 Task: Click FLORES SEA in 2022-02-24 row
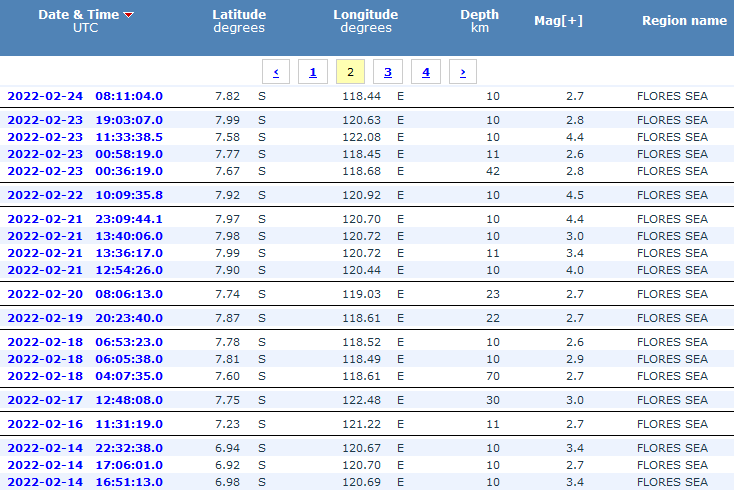point(672,96)
